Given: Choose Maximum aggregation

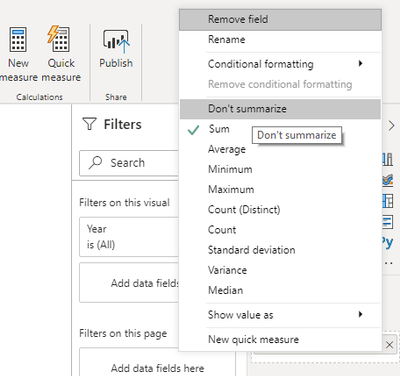Looking at the screenshot, I should point(280,189).
